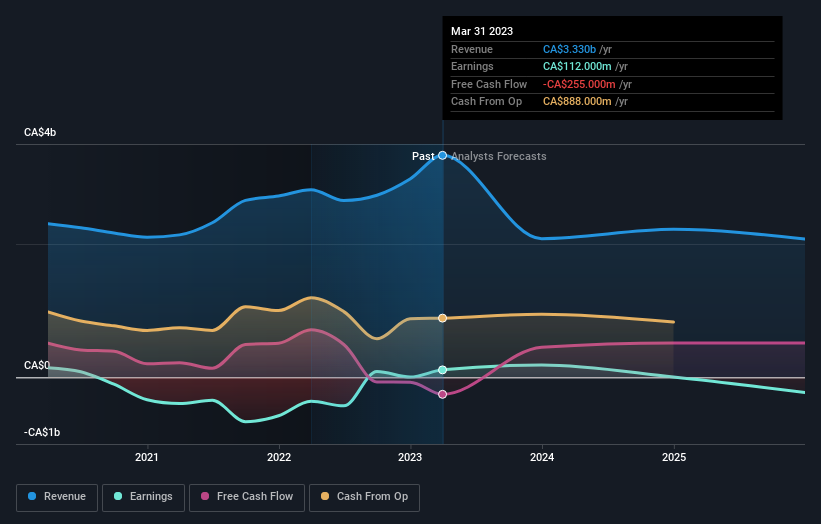821x524 pixels.
Task: Click the Earnings marker at Mar 2023
Action: [442, 370]
